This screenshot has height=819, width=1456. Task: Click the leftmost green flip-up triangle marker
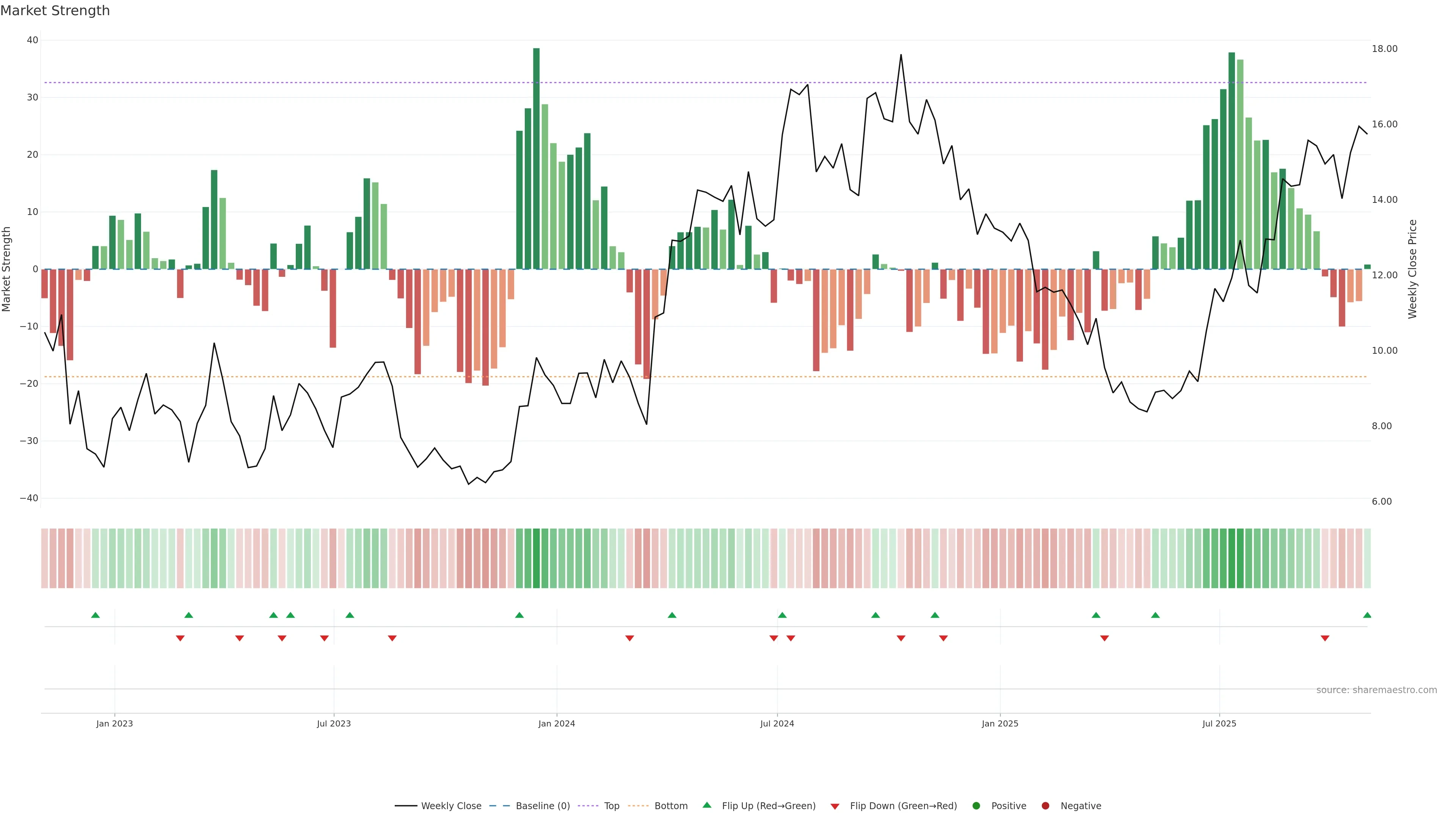tap(96, 615)
